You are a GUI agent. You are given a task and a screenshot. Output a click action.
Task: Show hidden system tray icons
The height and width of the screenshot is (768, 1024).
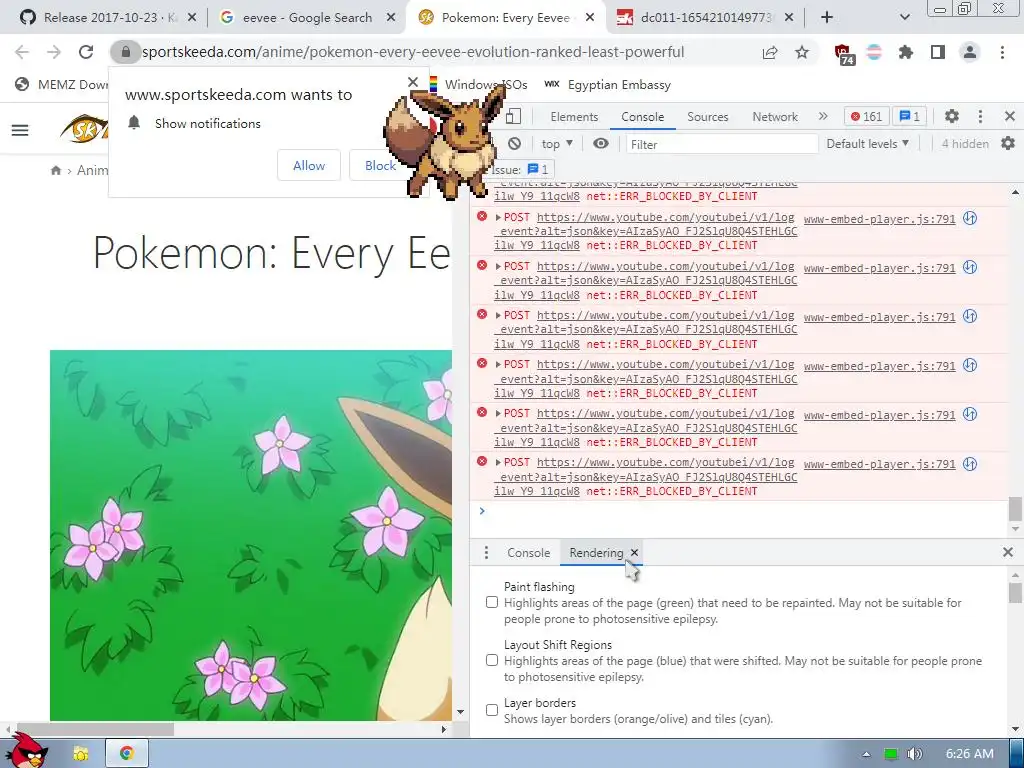867,754
